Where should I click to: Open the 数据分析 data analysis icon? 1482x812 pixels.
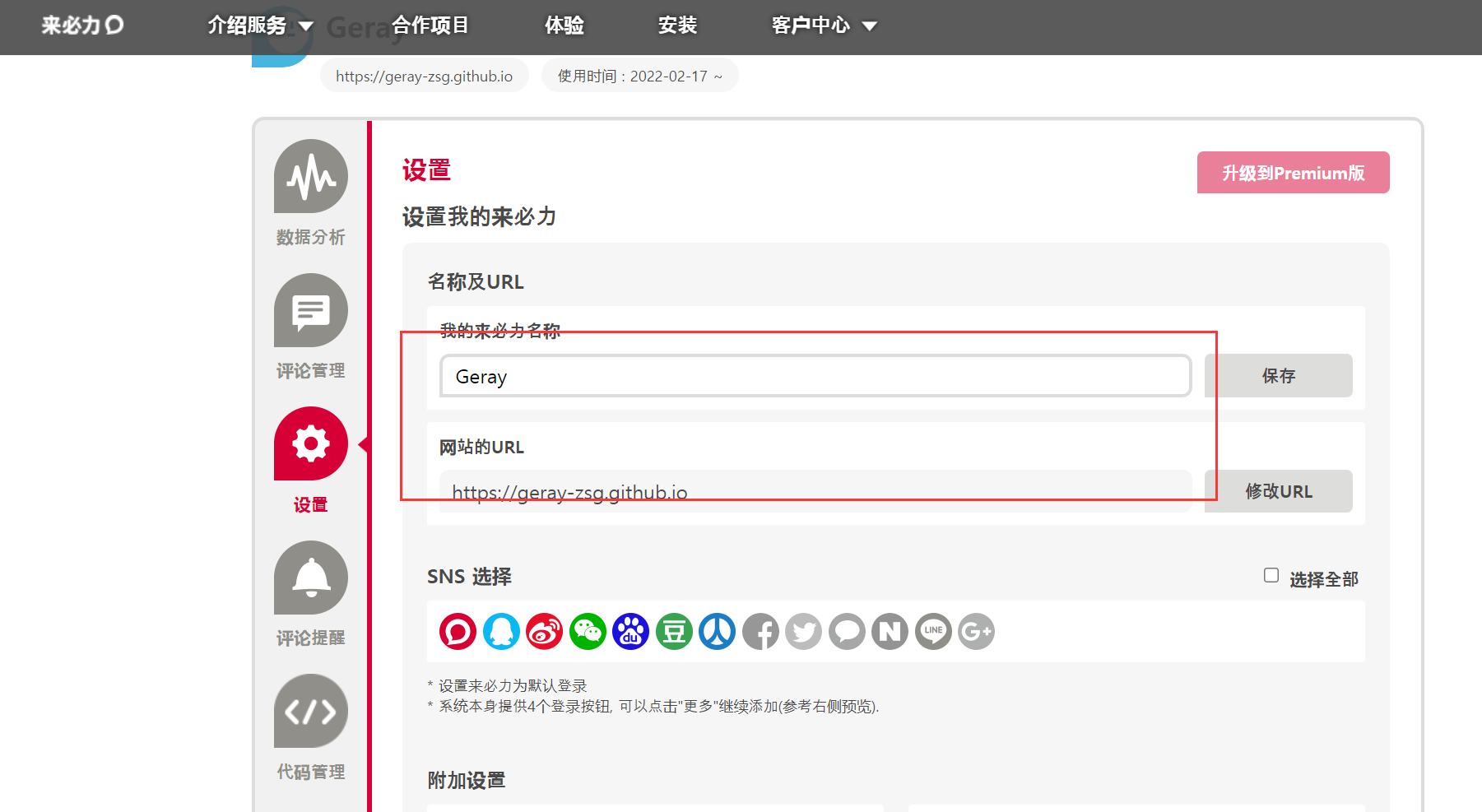click(x=311, y=176)
